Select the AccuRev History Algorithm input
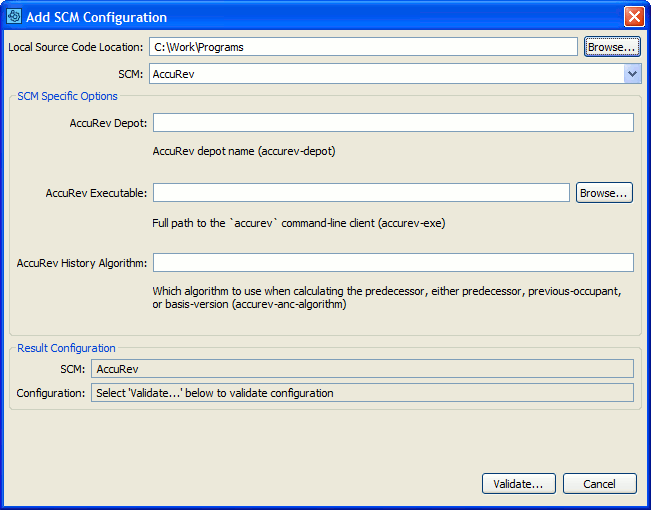The image size is (651, 510). (x=393, y=263)
